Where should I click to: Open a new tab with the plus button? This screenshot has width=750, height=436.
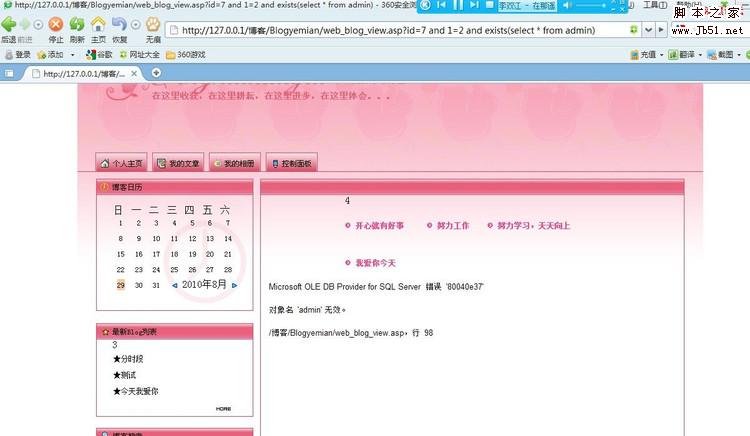pos(156,73)
